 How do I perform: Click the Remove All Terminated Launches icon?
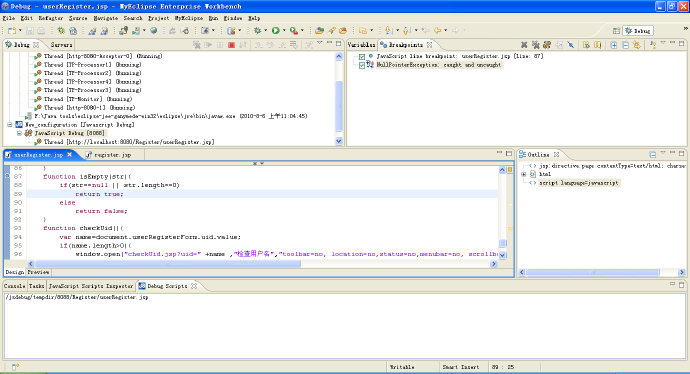click(197, 45)
